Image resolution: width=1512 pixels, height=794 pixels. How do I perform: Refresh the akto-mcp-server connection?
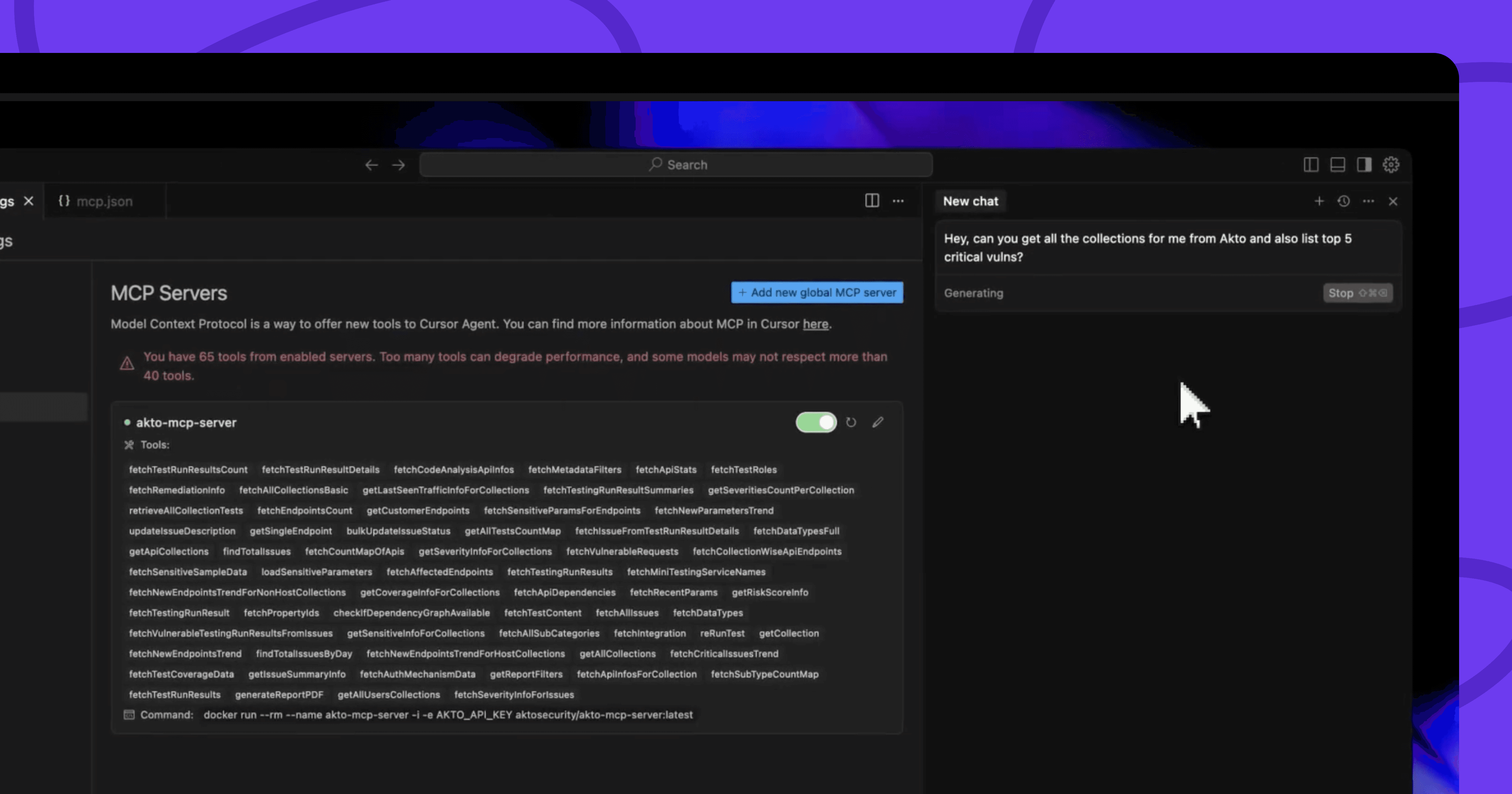click(x=850, y=422)
